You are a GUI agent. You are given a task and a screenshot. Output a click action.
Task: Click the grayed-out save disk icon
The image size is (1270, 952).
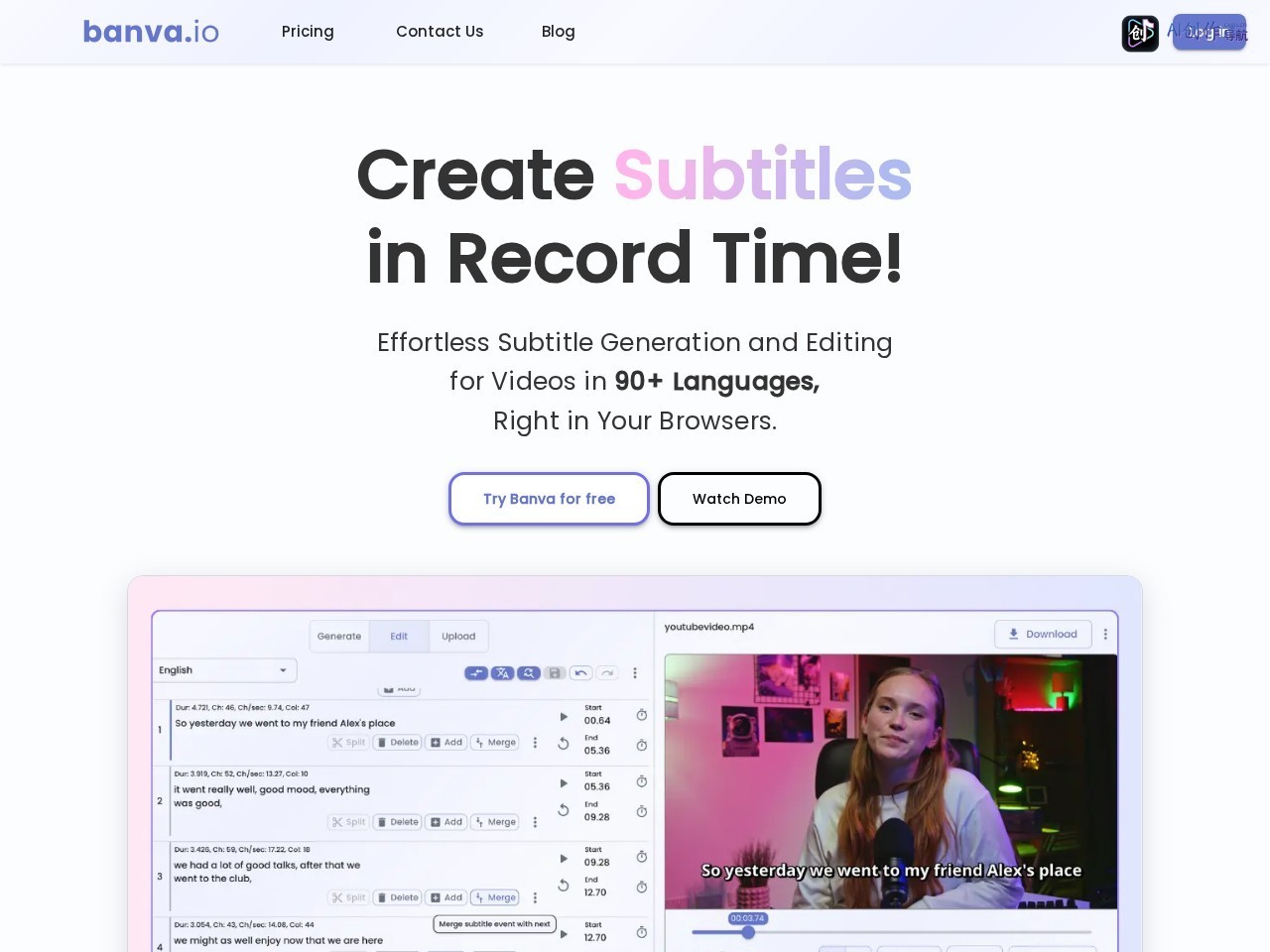coord(556,673)
